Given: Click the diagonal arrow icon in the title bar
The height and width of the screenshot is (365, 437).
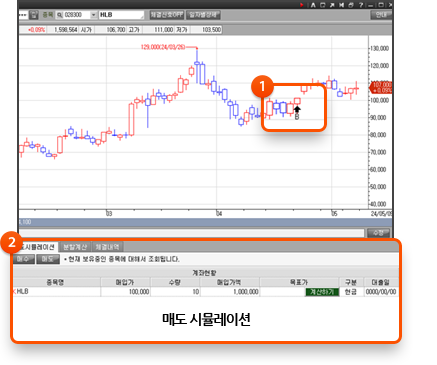Looking at the screenshot, I should click(332, 5).
